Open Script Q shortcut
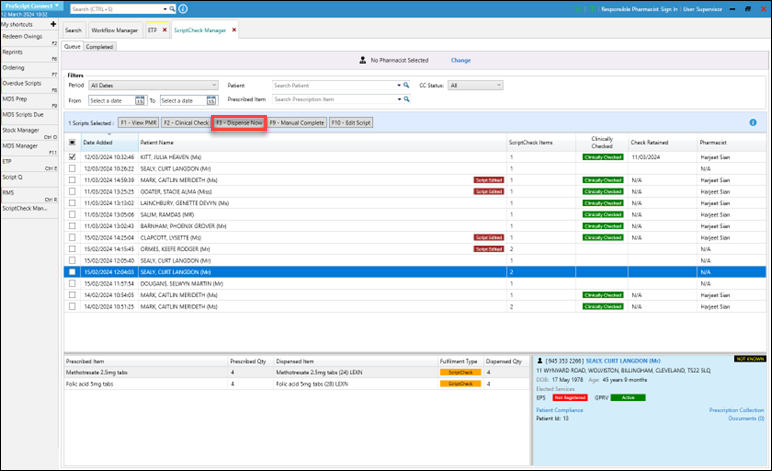Screen dimensions: 772x471 click(30, 180)
